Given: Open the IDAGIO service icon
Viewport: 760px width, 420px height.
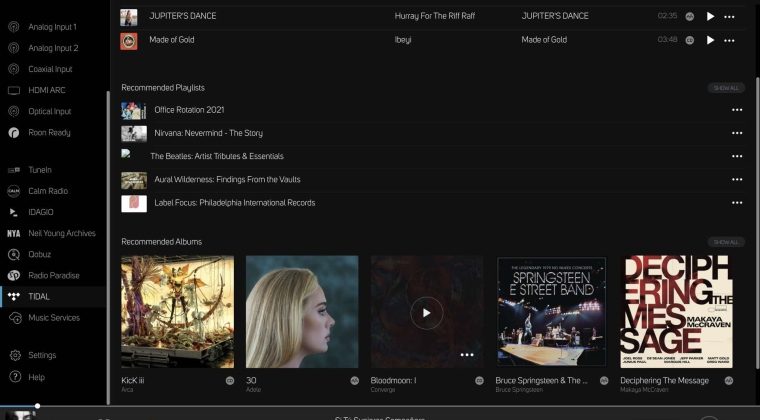Looking at the screenshot, I should click(14, 212).
